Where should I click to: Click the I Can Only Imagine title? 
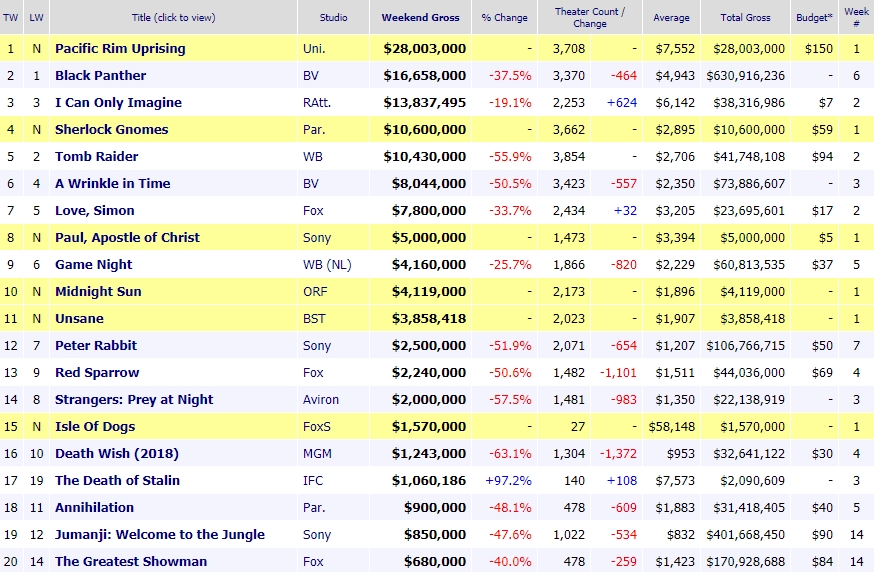[118, 103]
